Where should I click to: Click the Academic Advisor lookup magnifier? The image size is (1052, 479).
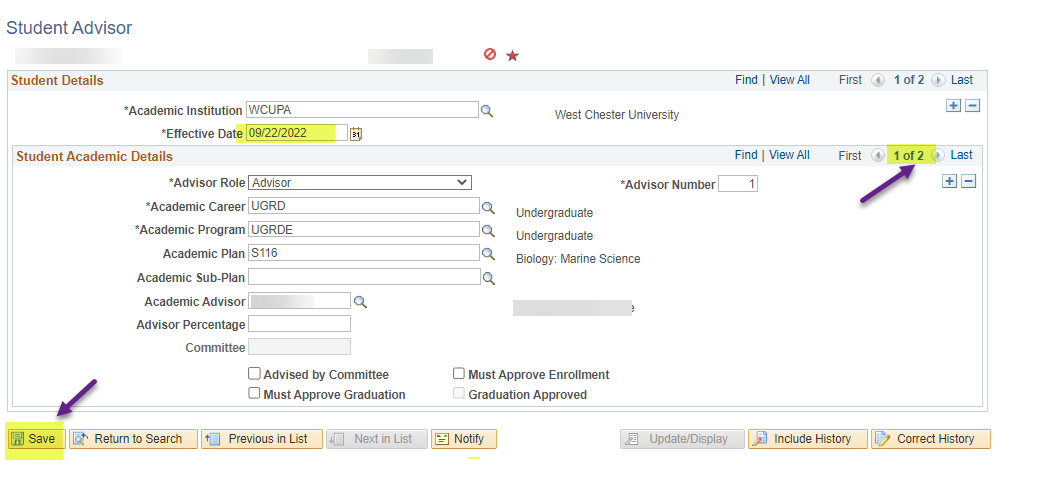tap(360, 301)
